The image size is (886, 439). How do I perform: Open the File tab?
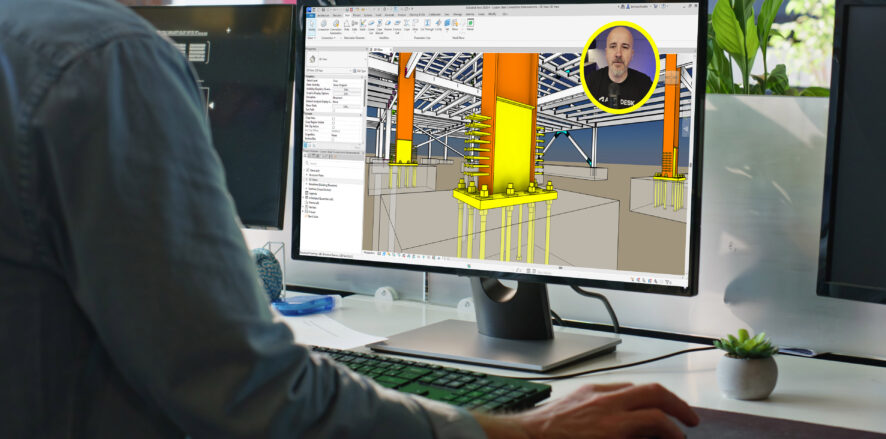(311, 15)
